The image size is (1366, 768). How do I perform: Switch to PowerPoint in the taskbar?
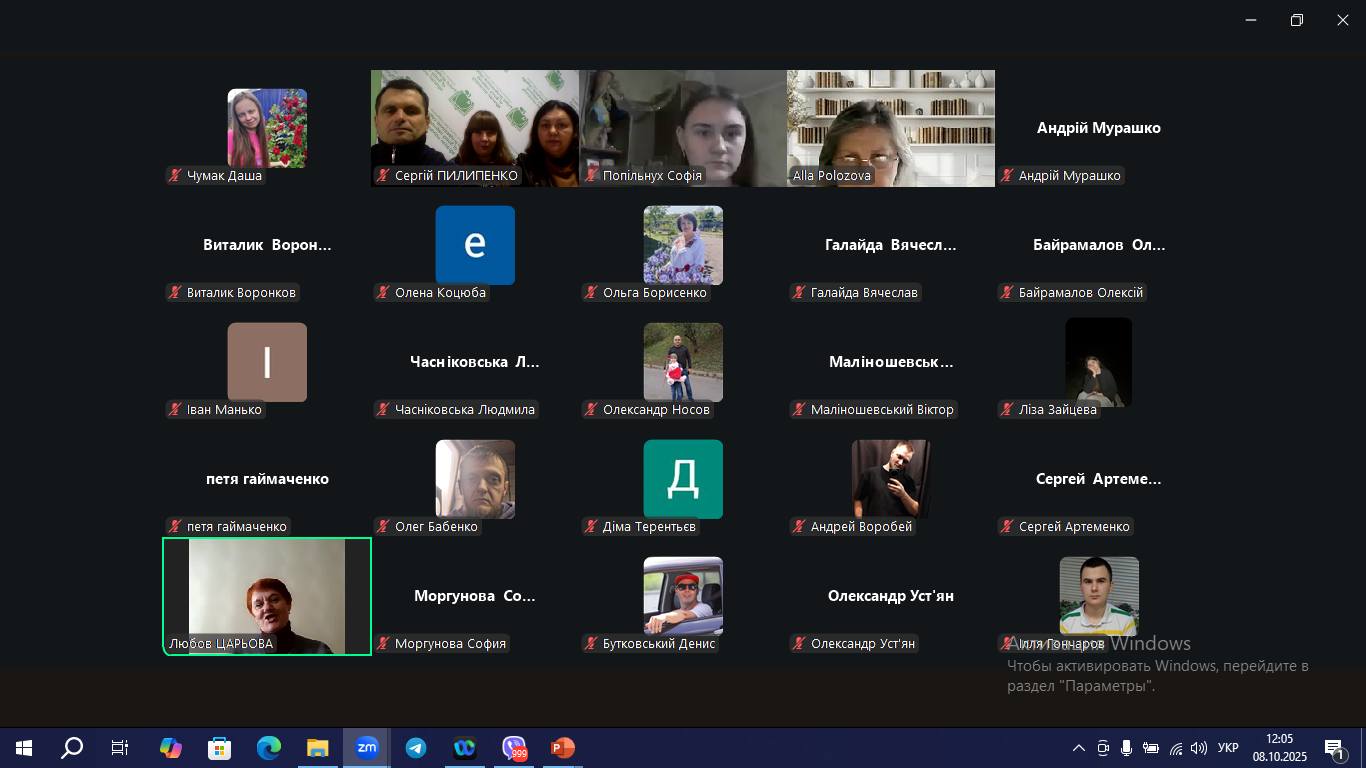point(563,748)
